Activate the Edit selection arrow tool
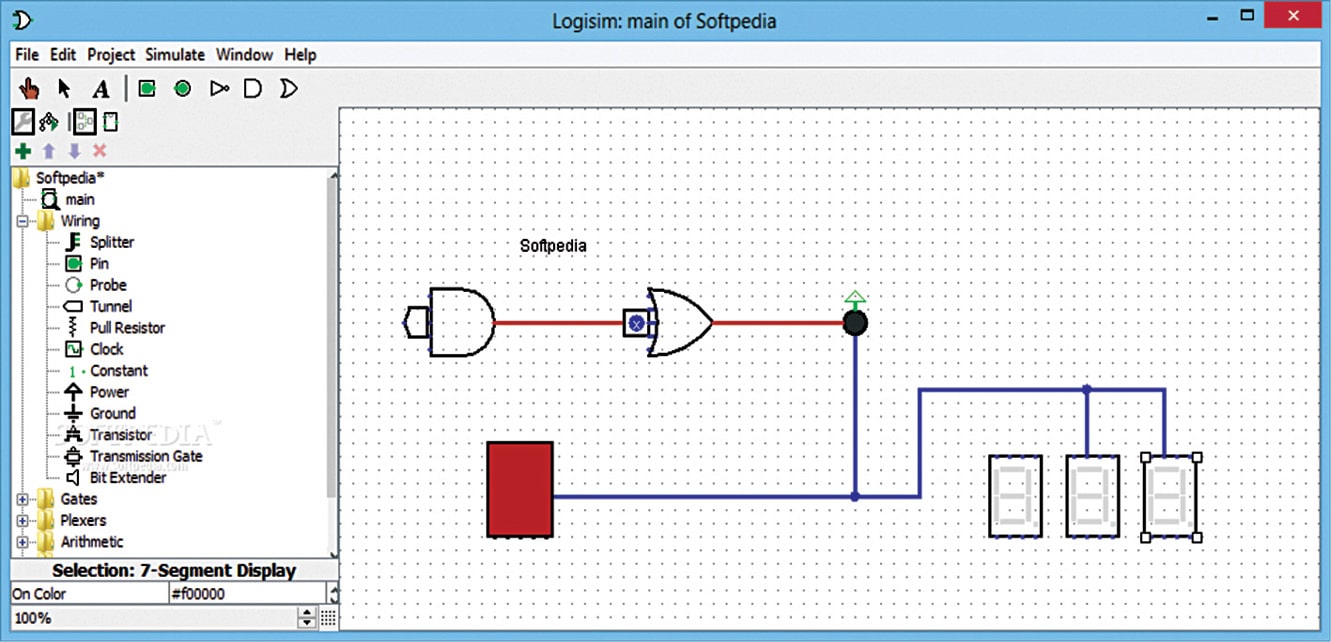 pos(63,88)
